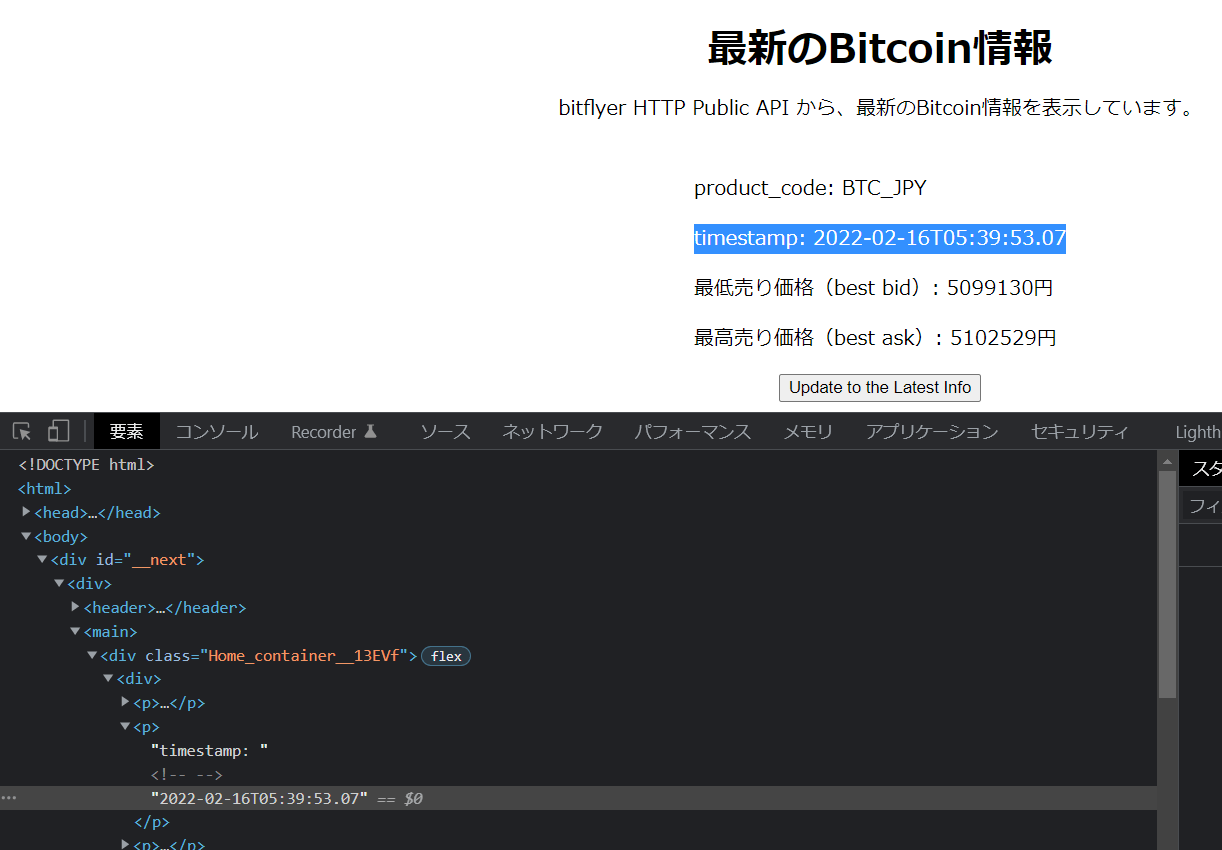The width and height of the screenshot is (1222, 850).
Task: Open the セキュリティ tab
Action: click(1080, 432)
